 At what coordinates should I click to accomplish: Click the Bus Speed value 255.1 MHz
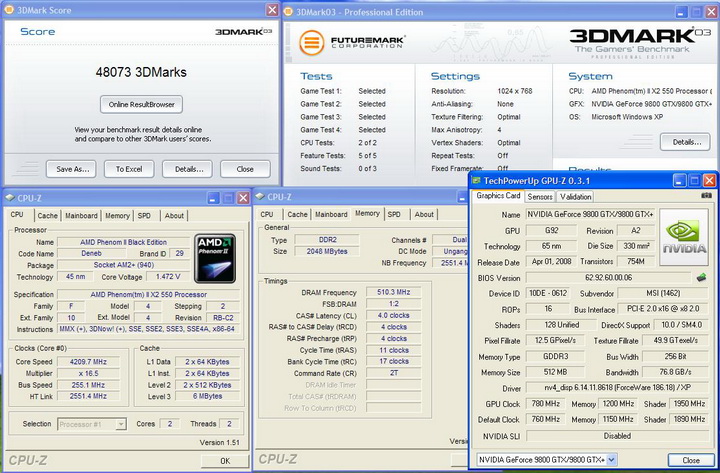[88, 385]
